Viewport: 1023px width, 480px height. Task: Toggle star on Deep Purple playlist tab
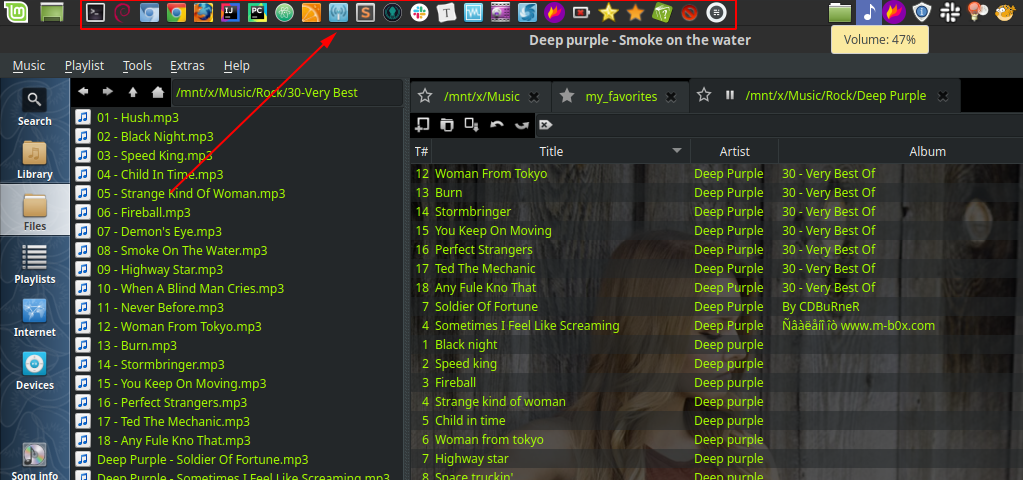(704, 96)
